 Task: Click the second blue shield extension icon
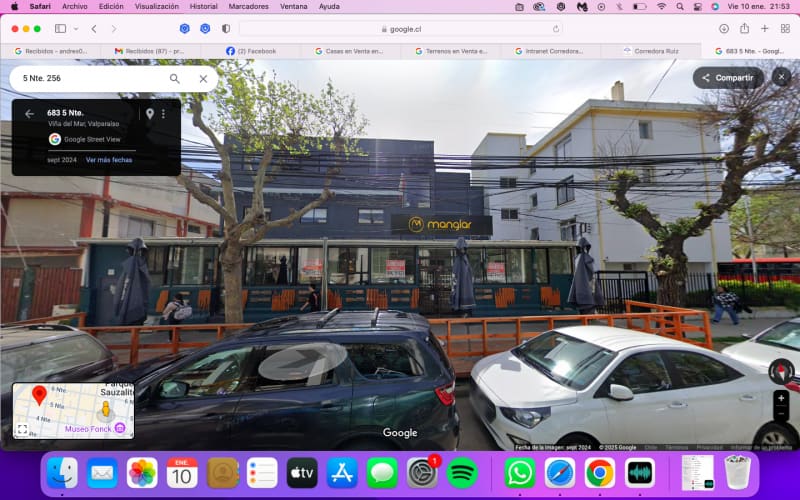pos(205,29)
